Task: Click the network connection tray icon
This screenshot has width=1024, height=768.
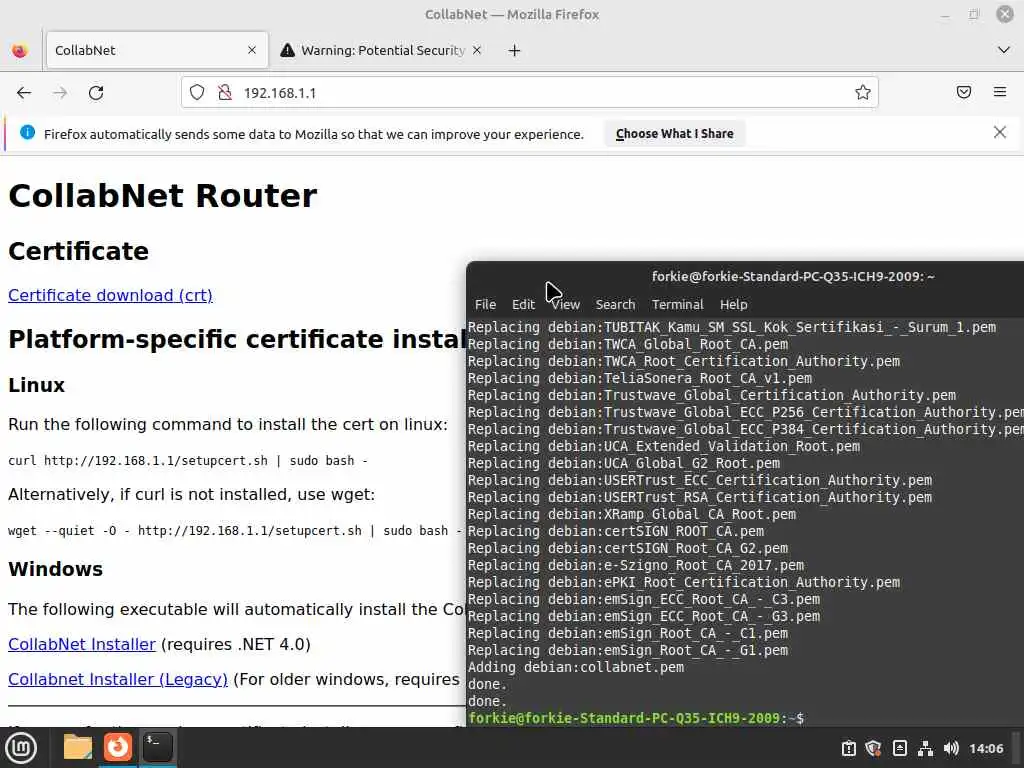Action: coord(925,748)
